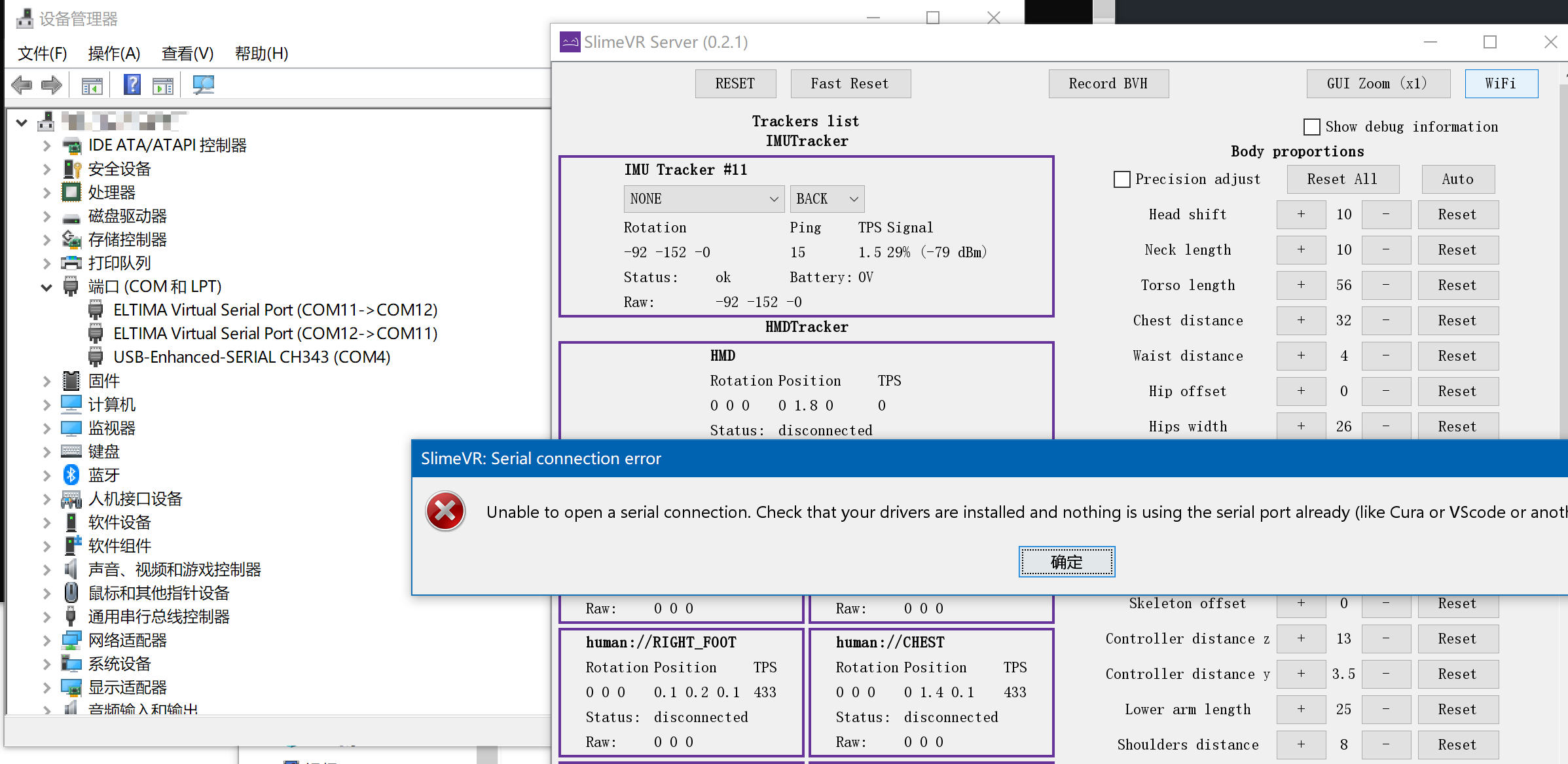Image resolution: width=1568 pixels, height=764 pixels.
Task: Click the Back arrow in Device Manager toolbar
Action: point(22,84)
